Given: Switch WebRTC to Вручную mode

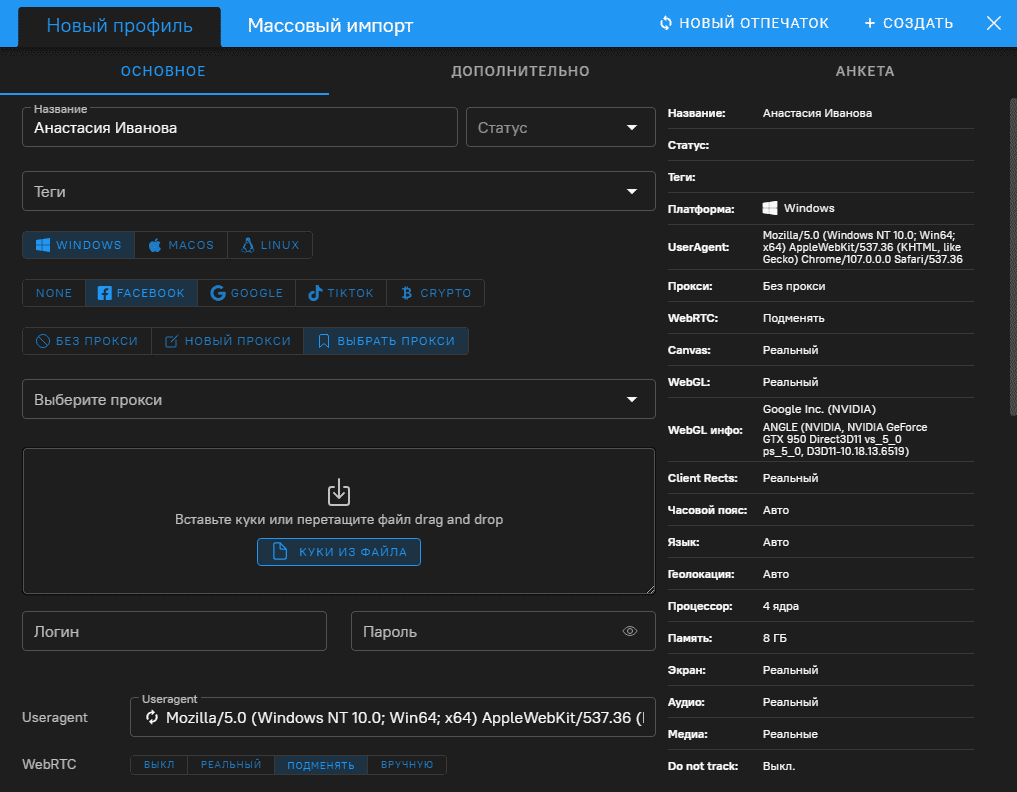Looking at the screenshot, I should [407, 765].
